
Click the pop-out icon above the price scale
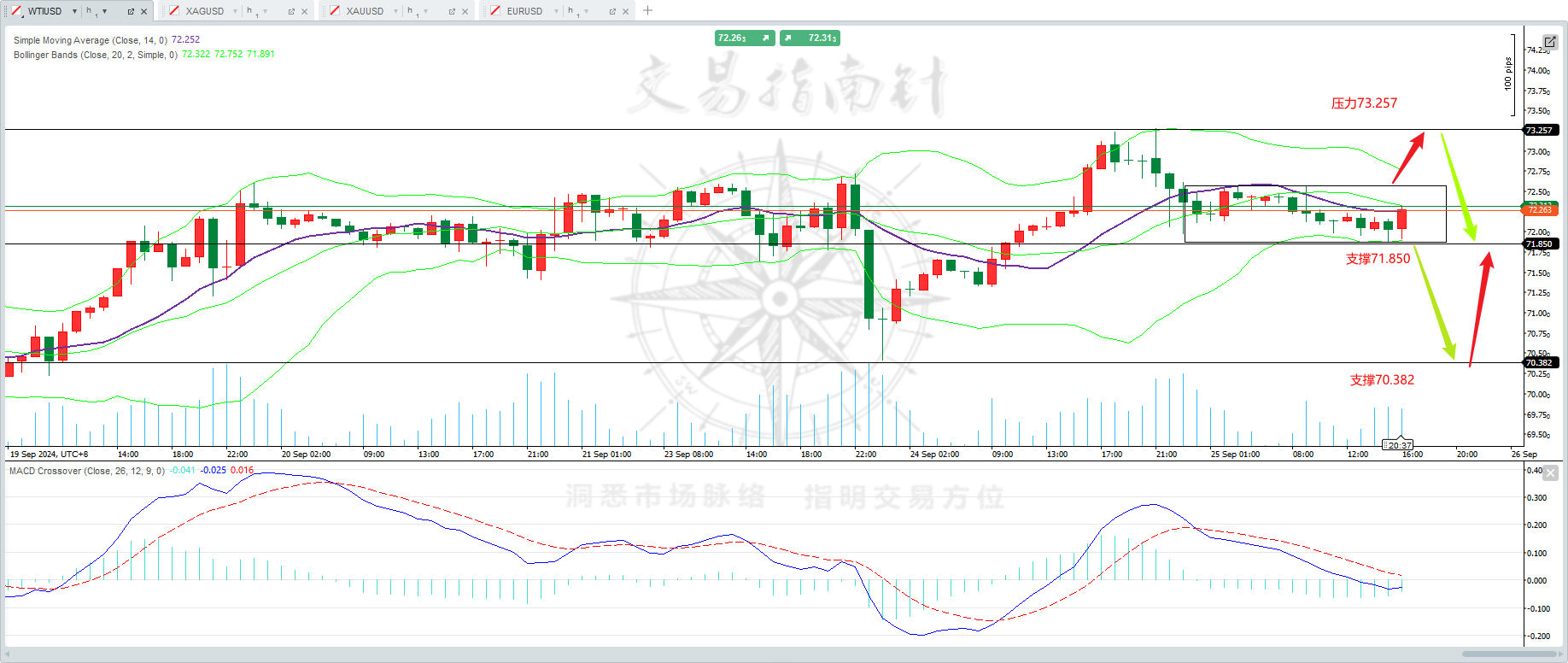[x=1550, y=42]
